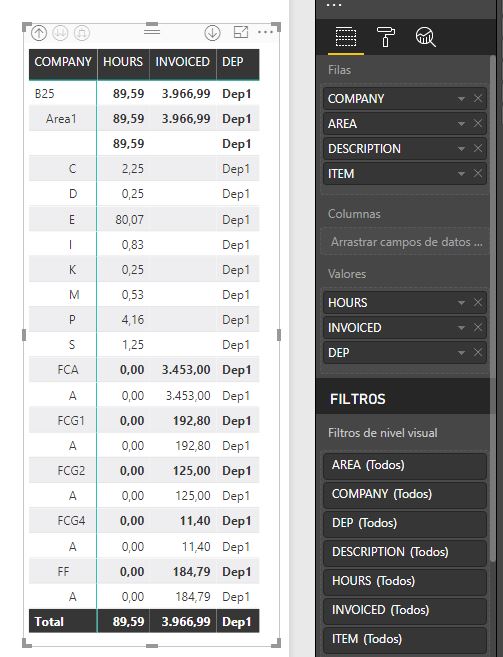The image size is (503, 657).
Task: Select the Area1 row label
Action: point(61,119)
